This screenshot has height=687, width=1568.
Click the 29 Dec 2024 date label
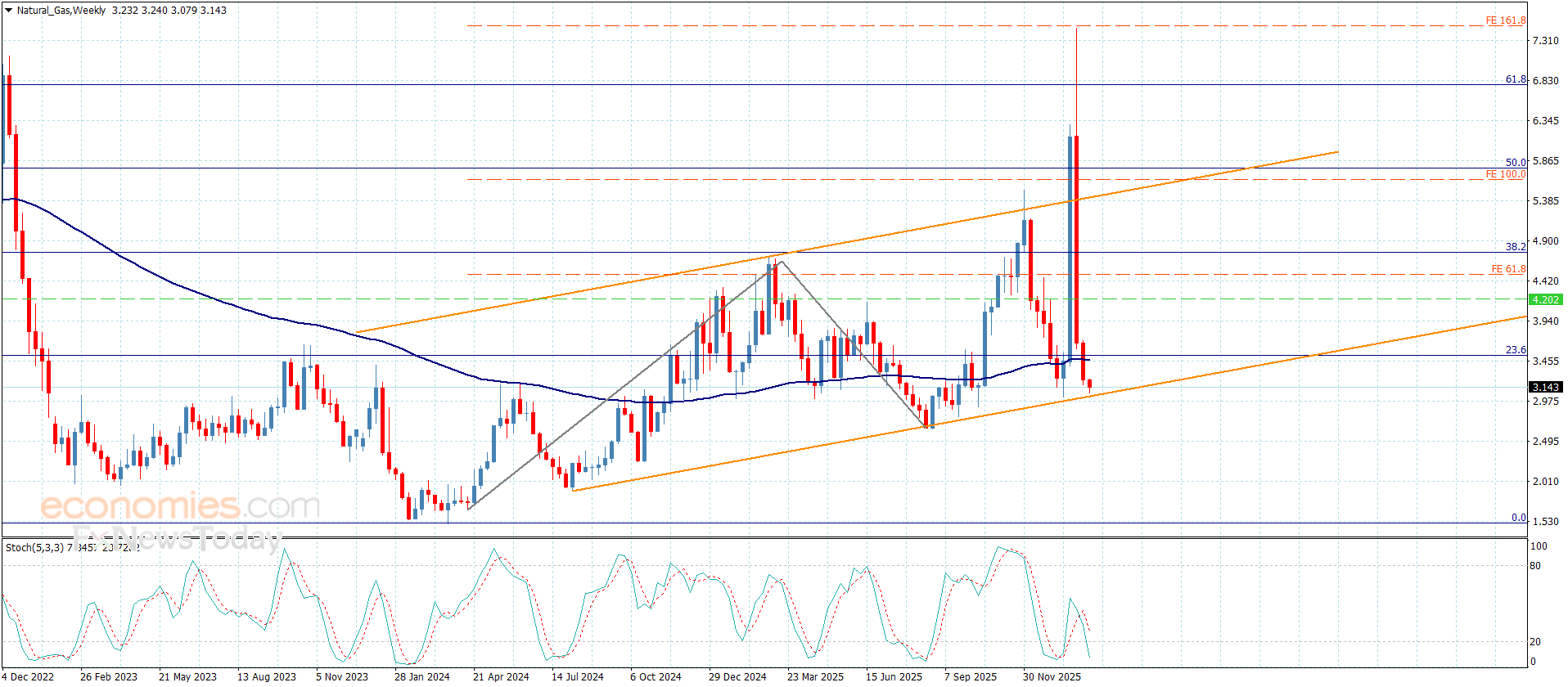(x=737, y=676)
